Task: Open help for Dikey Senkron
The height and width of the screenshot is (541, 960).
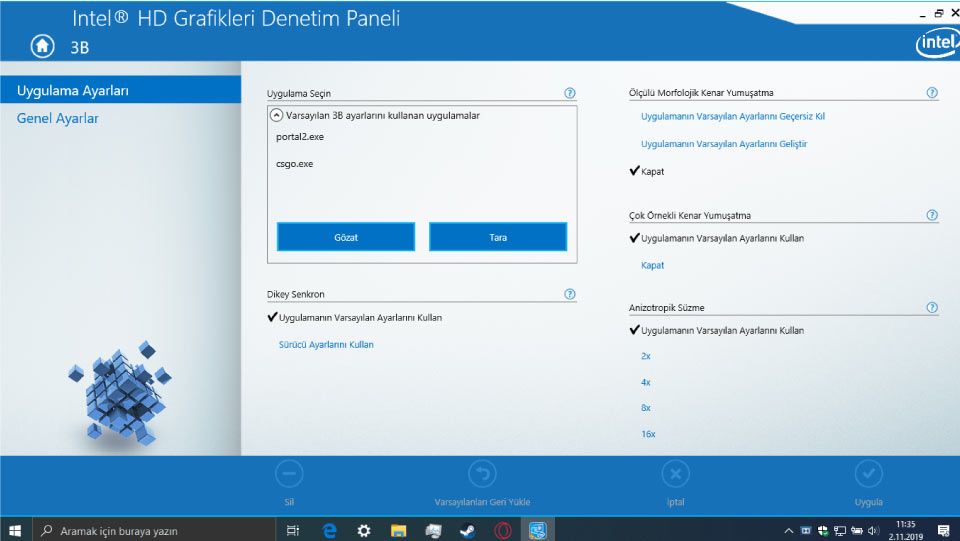Action: tap(569, 294)
